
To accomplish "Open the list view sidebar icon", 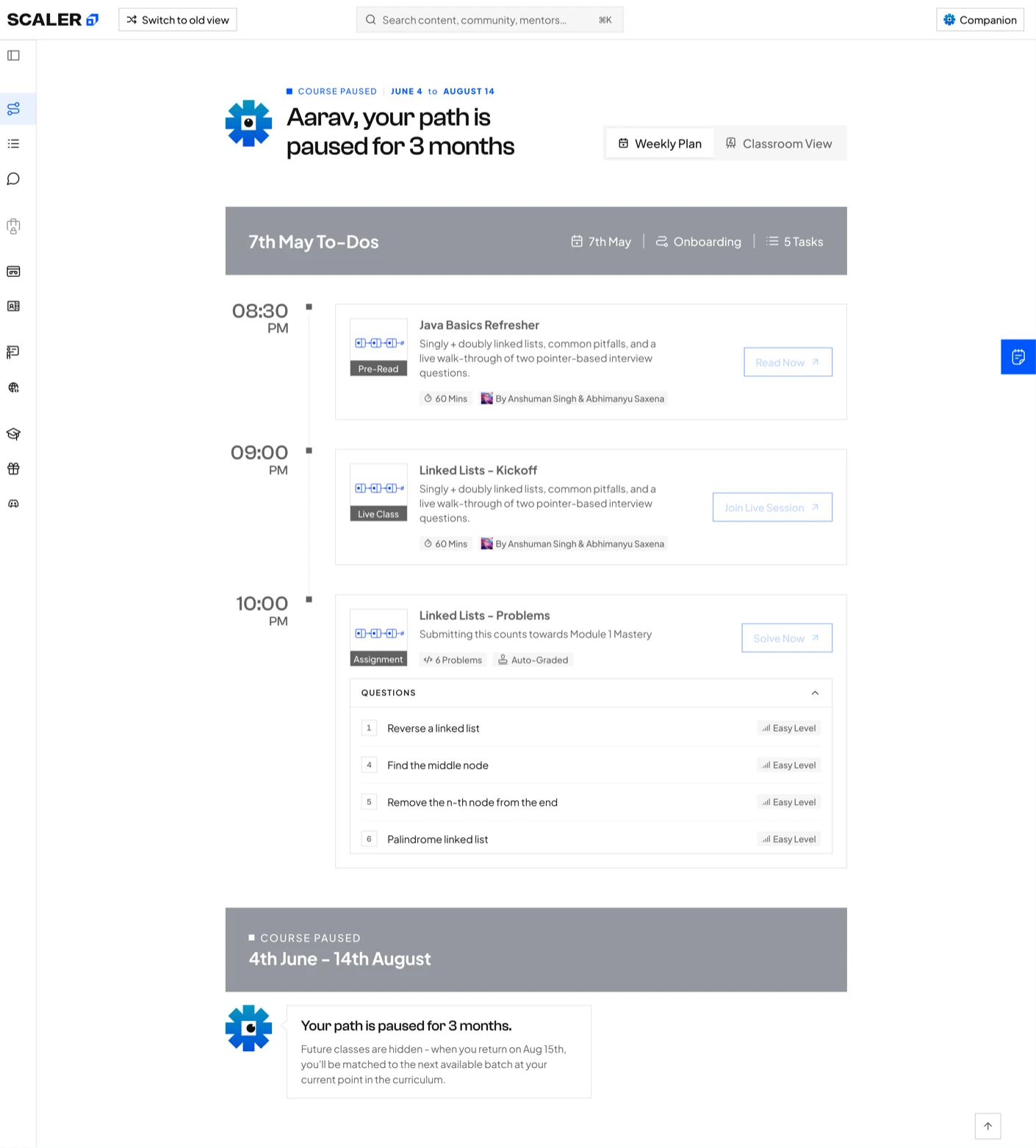I will click(x=13, y=143).
